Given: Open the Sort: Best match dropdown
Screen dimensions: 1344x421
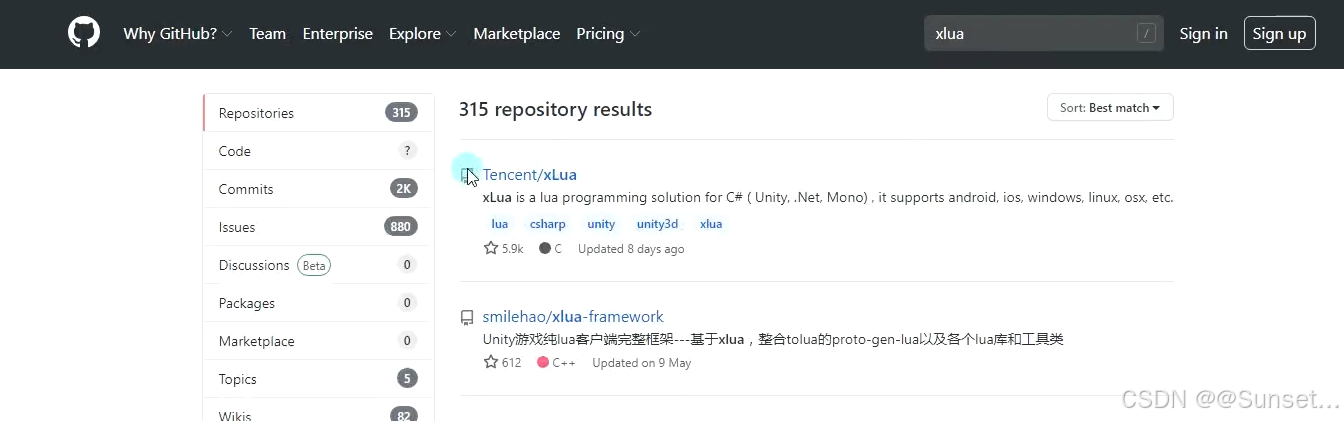Looking at the screenshot, I should click(1110, 107).
